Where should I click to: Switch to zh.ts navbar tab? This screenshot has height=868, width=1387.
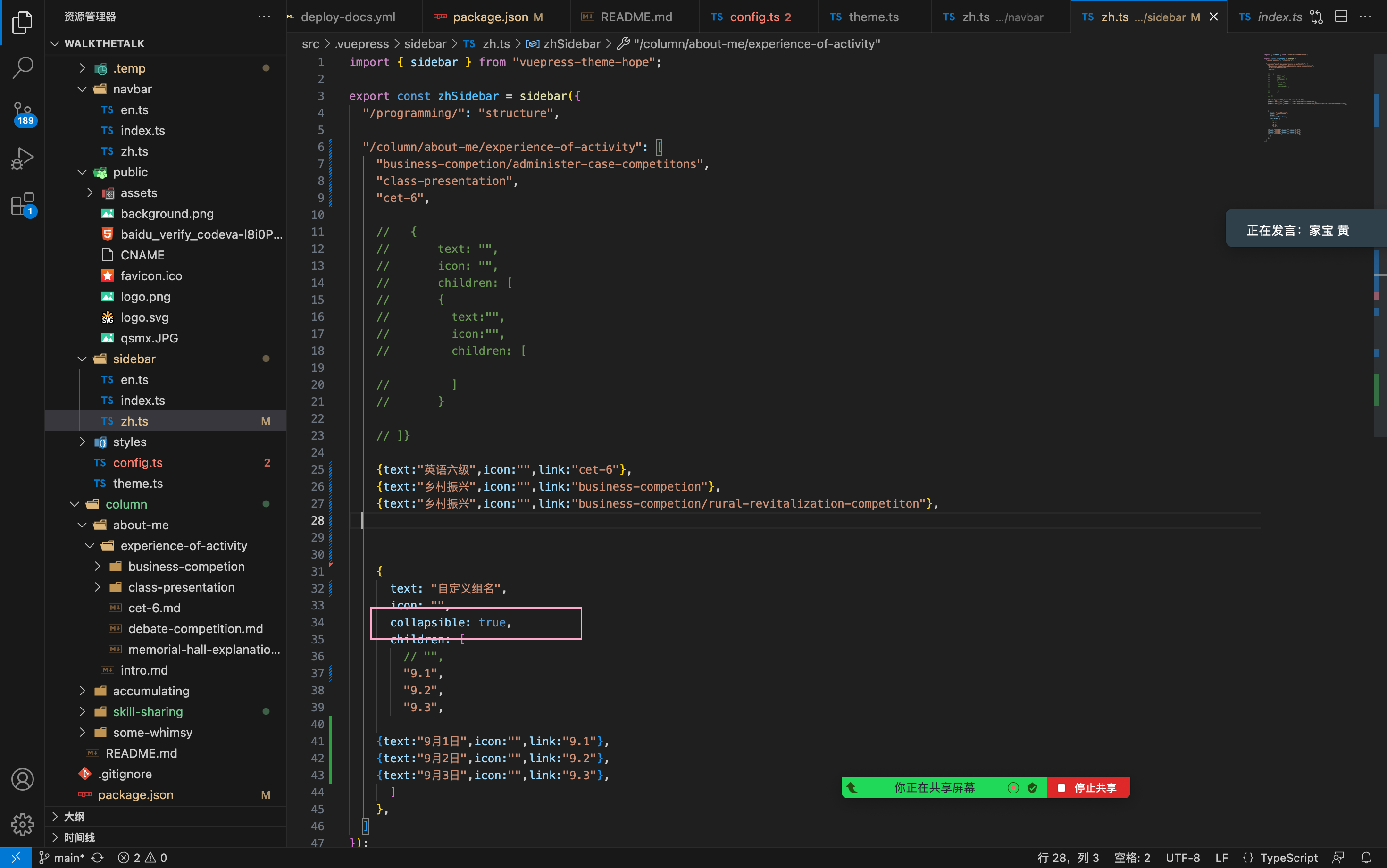[x=1002, y=17]
